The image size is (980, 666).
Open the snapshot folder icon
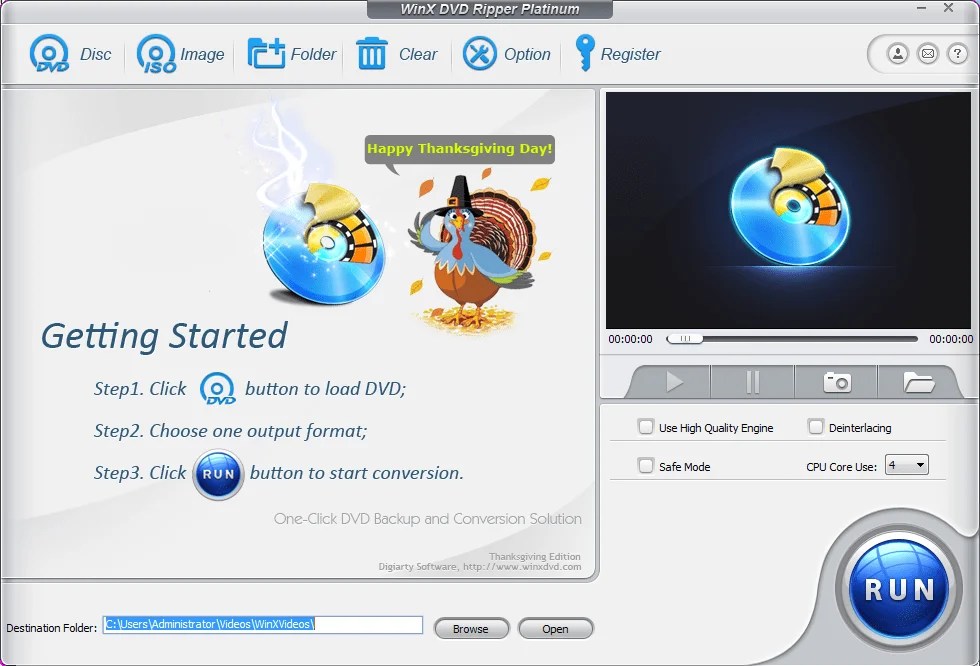(918, 382)
